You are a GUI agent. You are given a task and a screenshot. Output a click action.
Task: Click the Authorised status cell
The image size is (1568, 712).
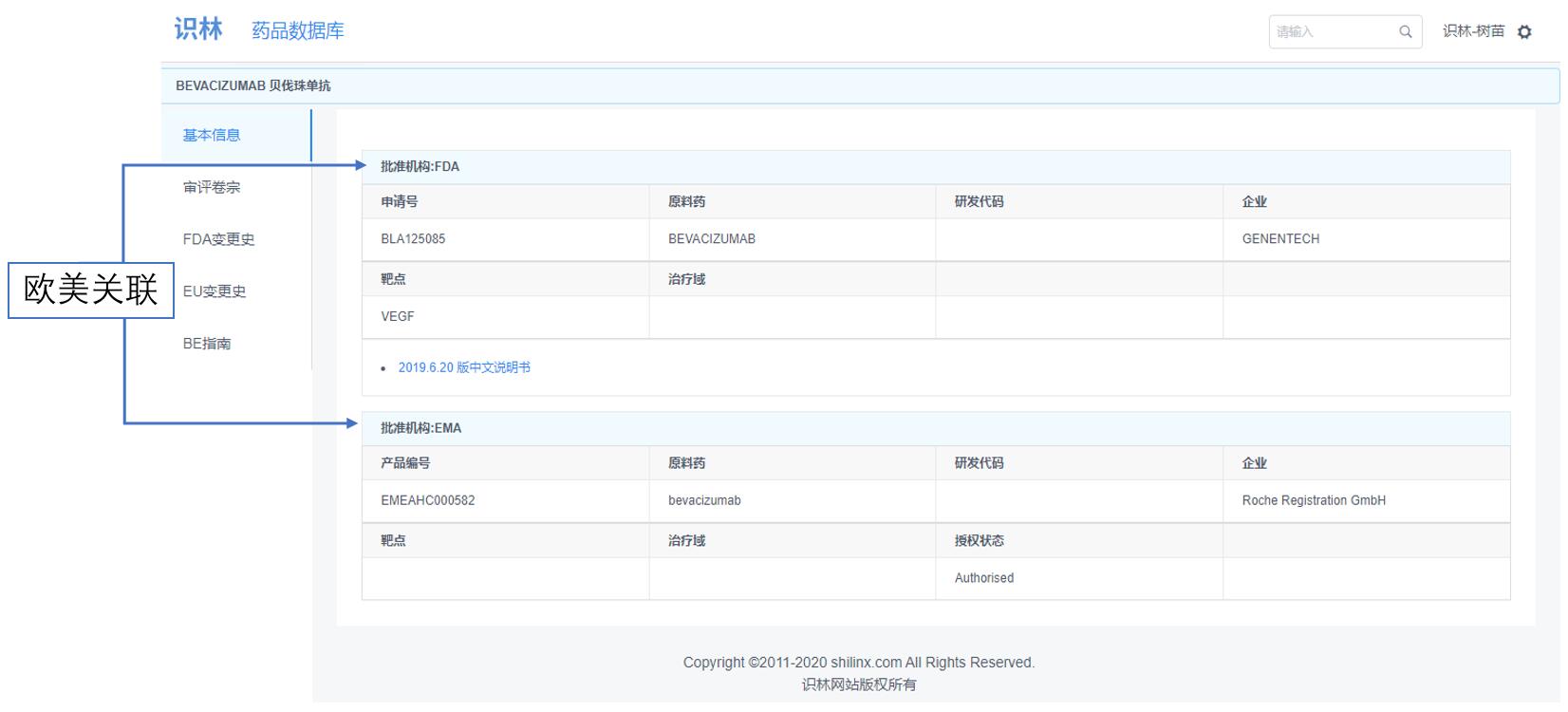click(x=984, y=578)
